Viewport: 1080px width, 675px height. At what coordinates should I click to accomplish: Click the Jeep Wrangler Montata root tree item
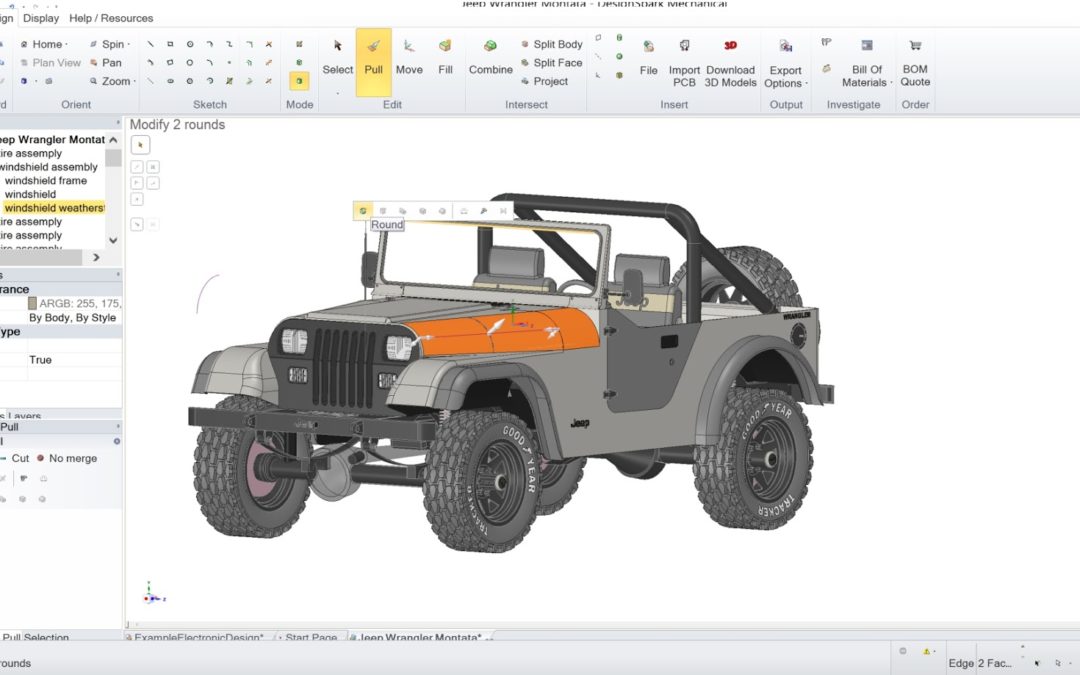pyautogui.click(x=52, y=139)
